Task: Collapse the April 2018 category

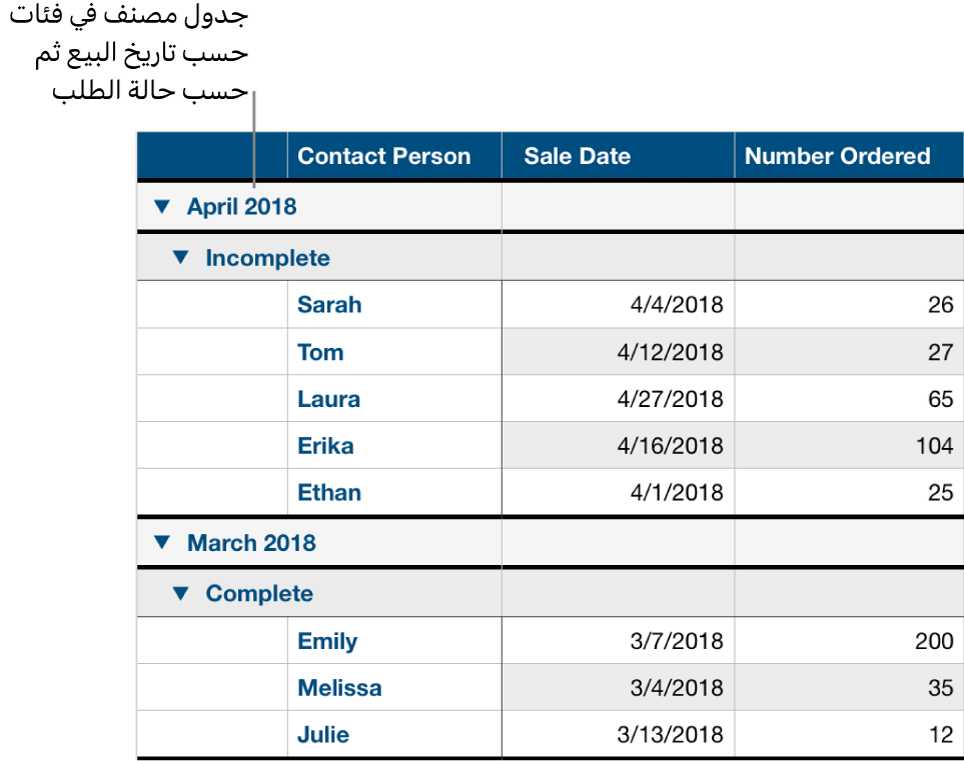Action: click(x=163, y=206)
